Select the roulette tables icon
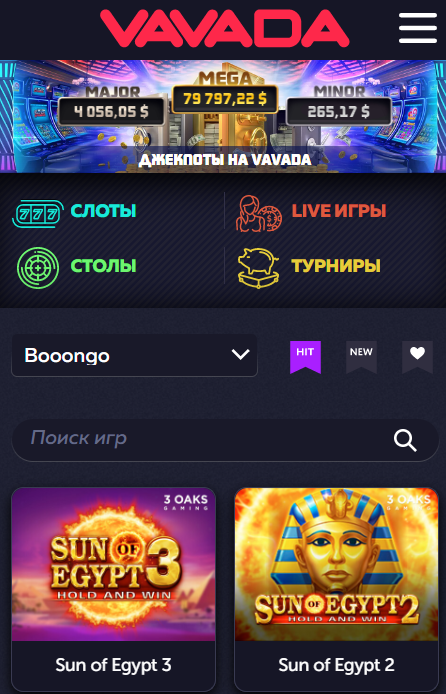The height and width of the screenshot is (694, 446). (38, 268)
